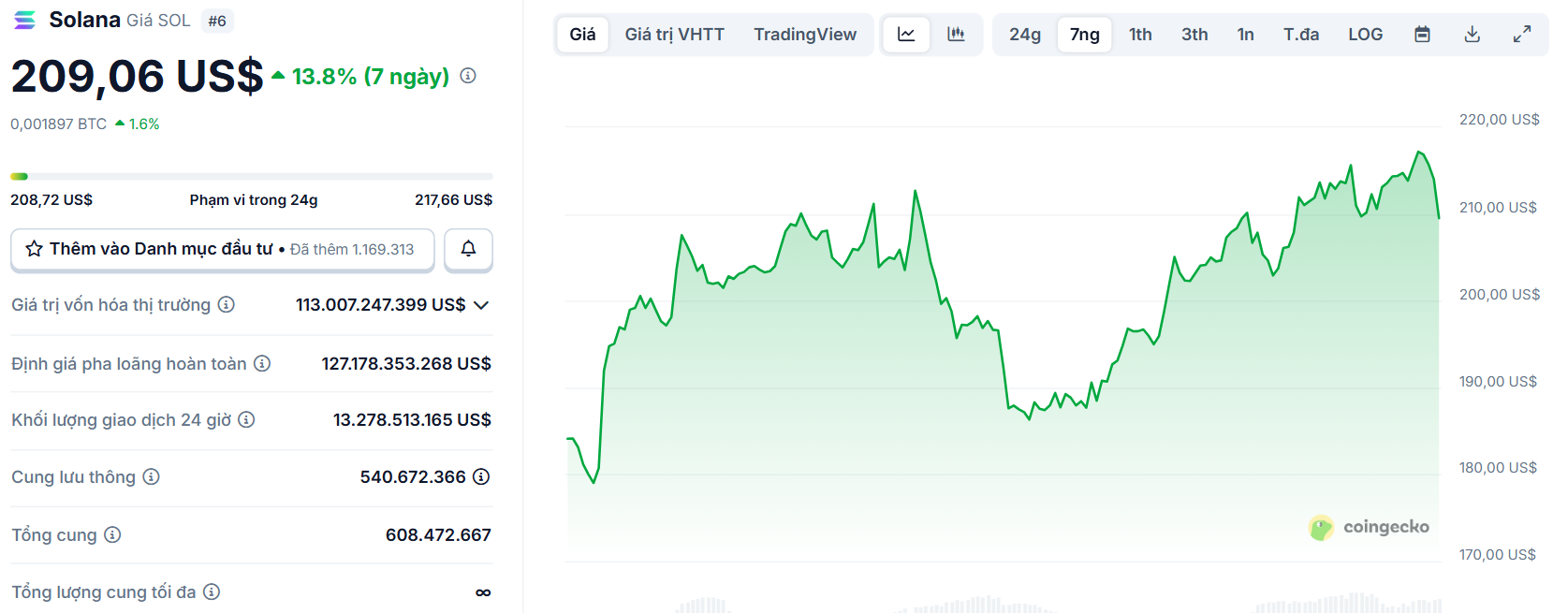This screenshot has height=613, width=1568.
Task: Show info for Tổng cung
Action: pos(112,534)
